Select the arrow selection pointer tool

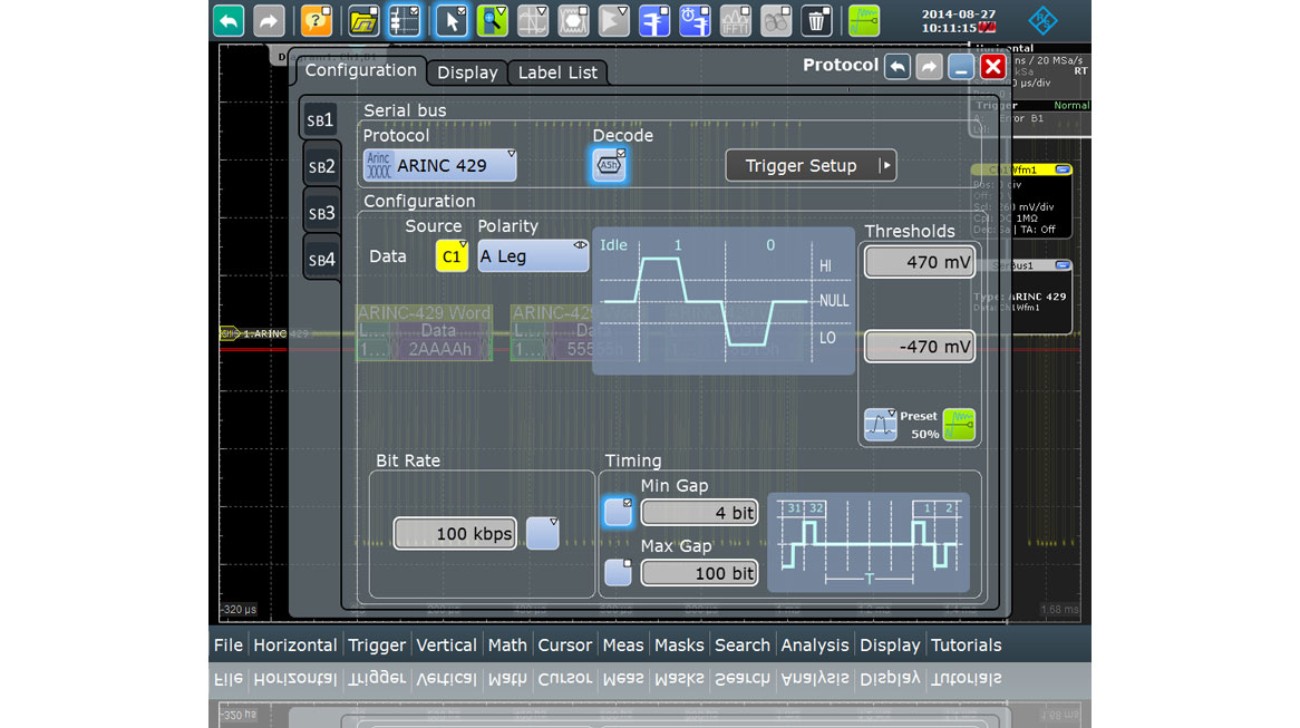tap(451, 21)
